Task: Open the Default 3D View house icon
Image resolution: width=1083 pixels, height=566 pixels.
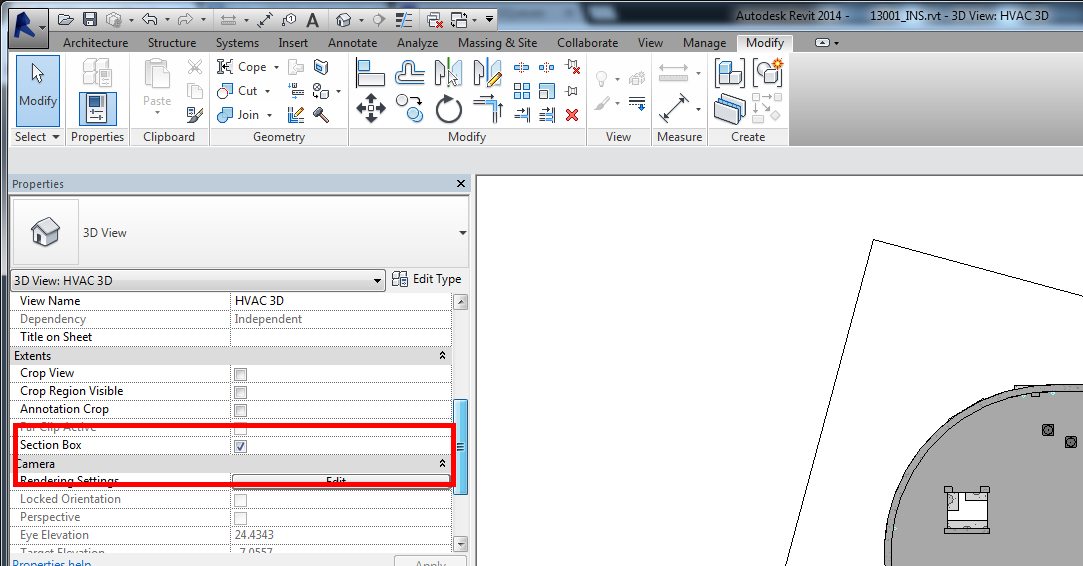Action: coord(344,20)
